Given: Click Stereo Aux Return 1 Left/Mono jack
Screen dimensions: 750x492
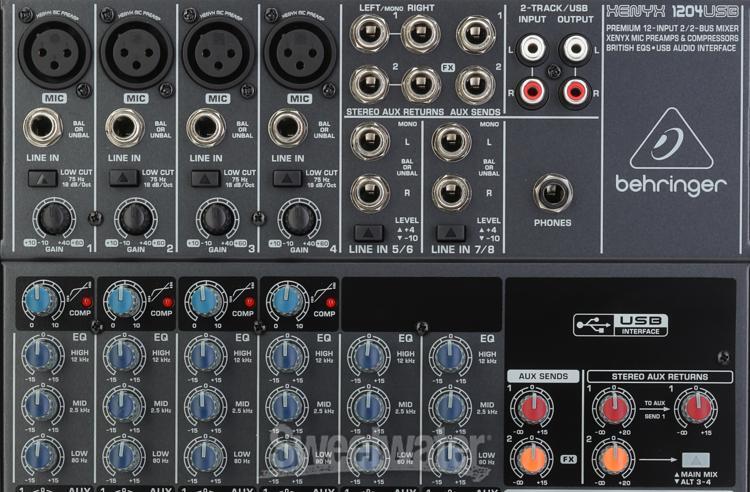Looking at the screenshot, I should (x=369, y=33).
